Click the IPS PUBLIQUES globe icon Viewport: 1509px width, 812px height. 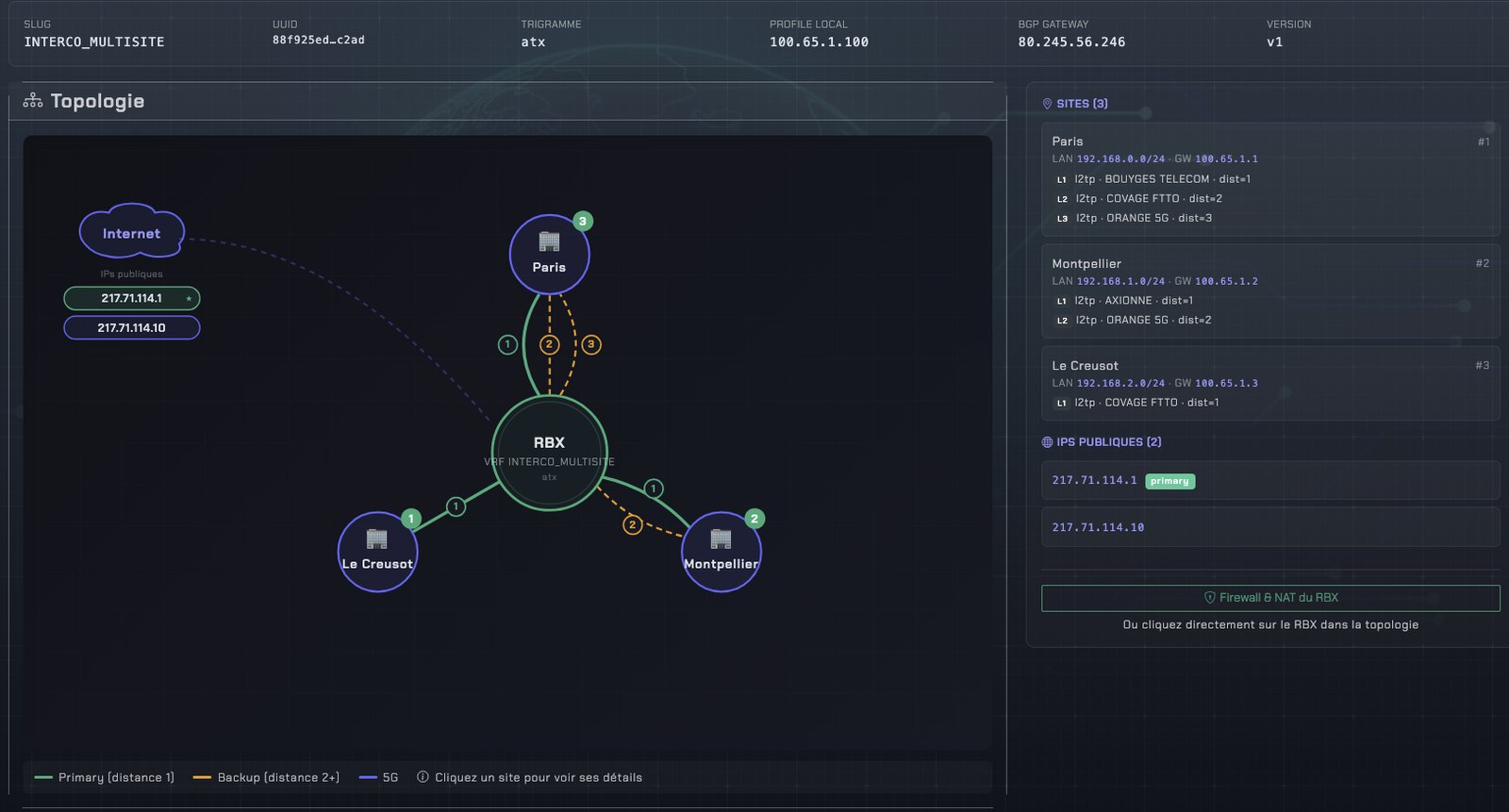pos(1047,442)
